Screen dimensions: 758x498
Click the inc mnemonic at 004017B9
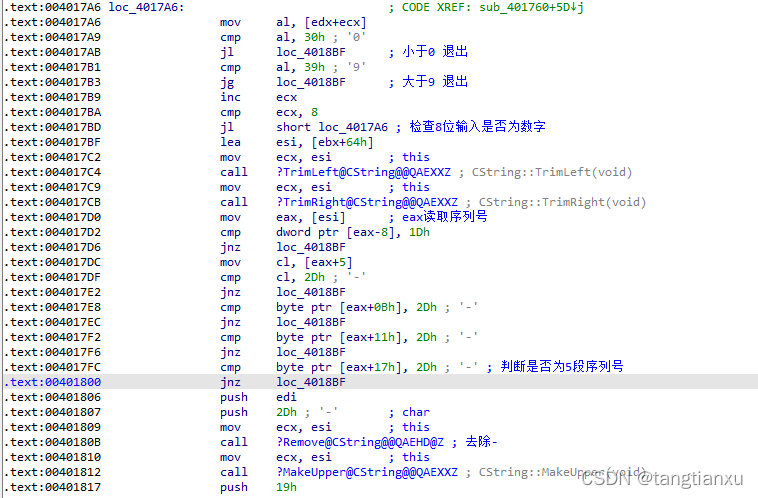(231, 97)
